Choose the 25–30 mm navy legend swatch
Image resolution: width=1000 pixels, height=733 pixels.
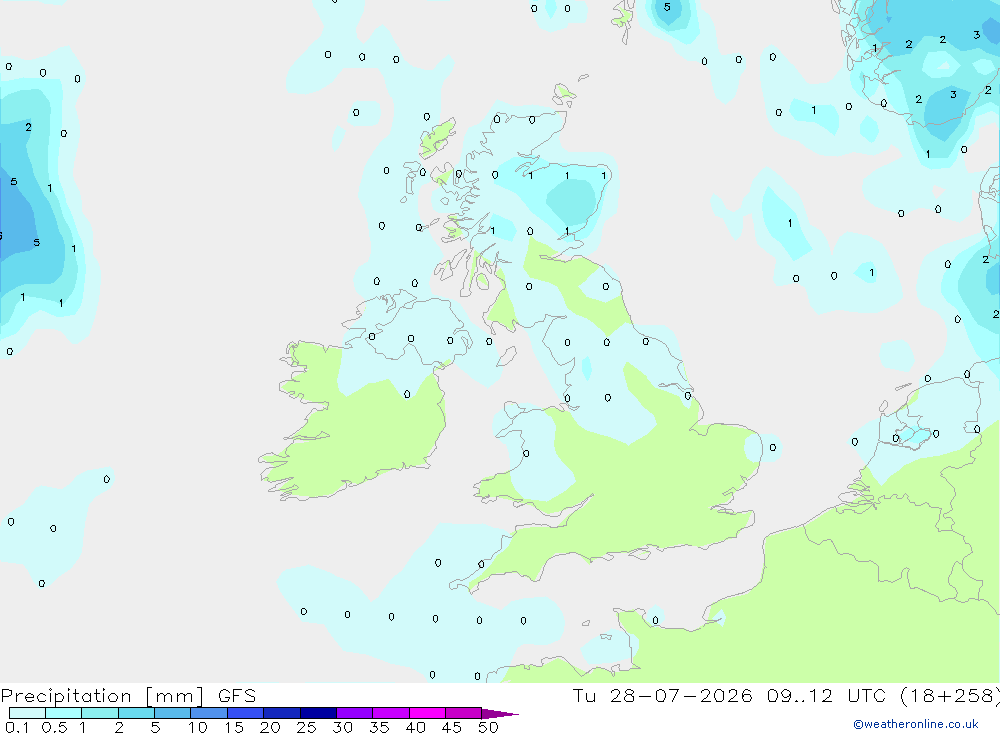318,713
